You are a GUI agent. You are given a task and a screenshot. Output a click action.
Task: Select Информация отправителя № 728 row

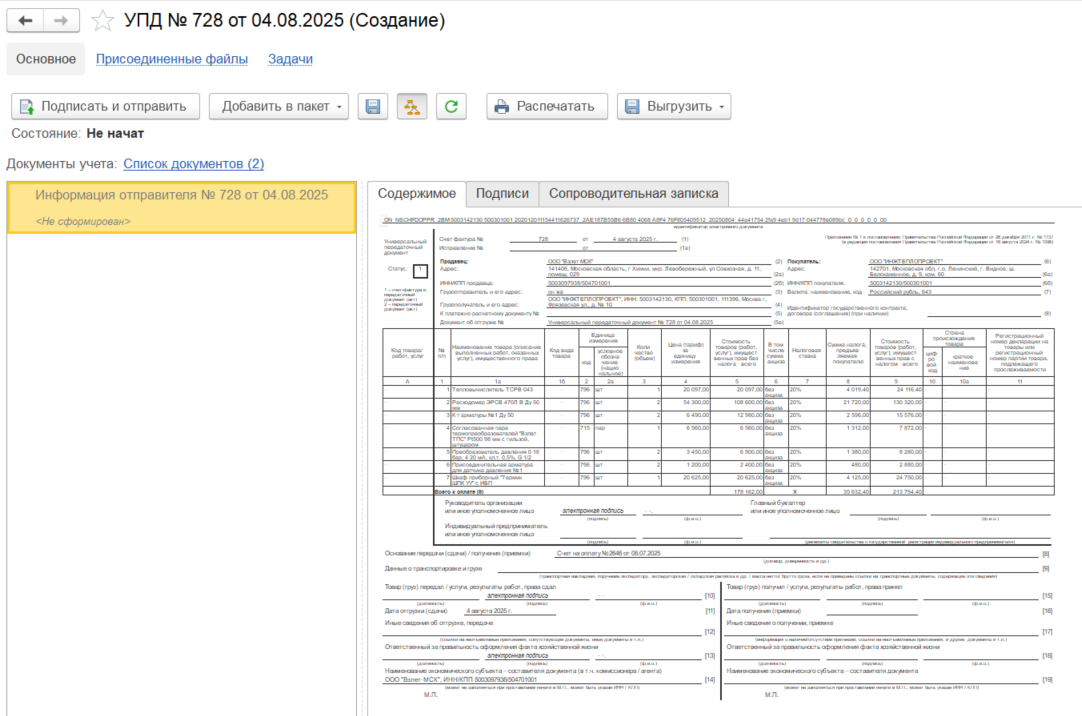point(181,208)
